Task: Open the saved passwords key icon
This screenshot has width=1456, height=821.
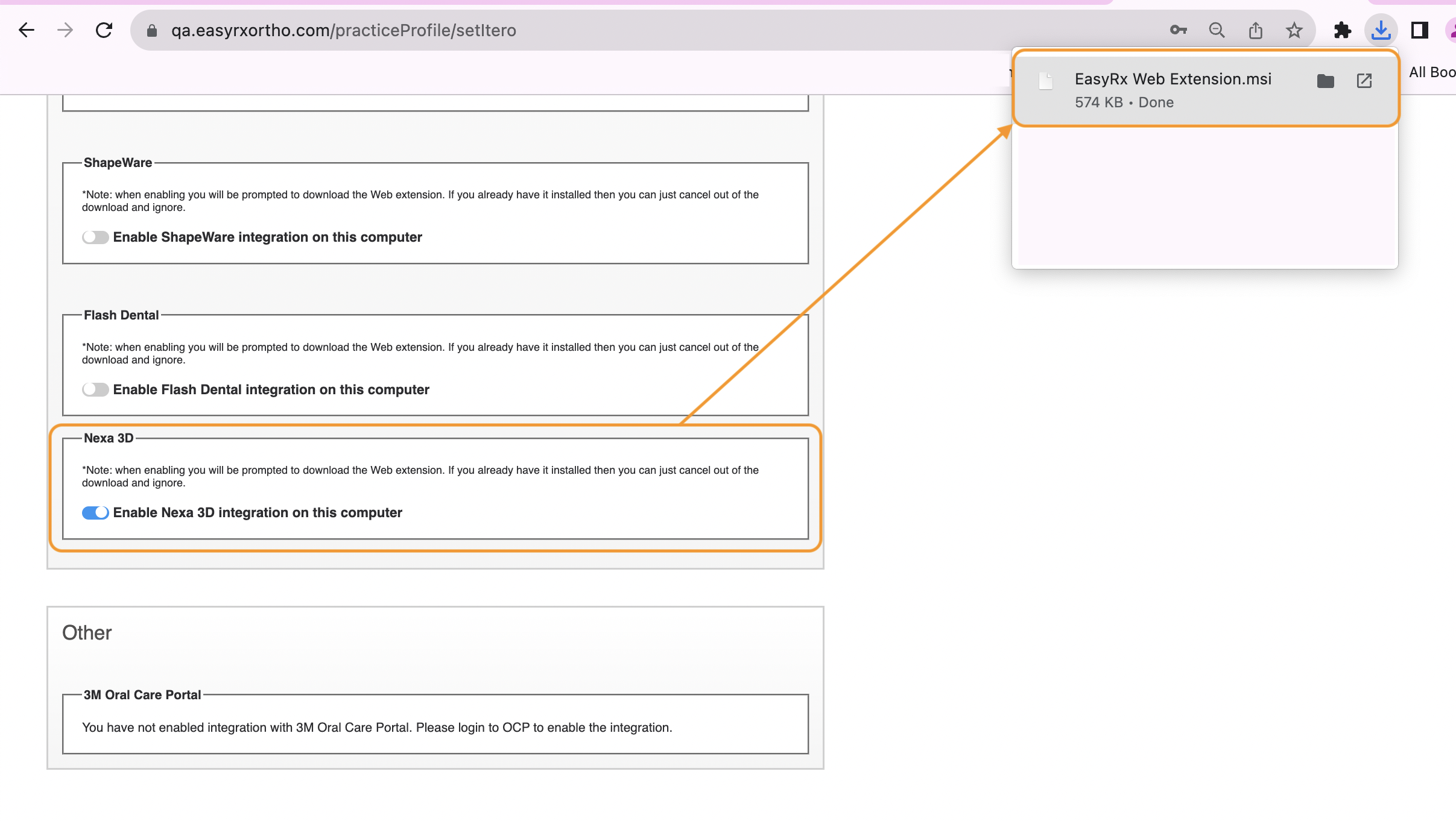Action: pyautogui.click(x=1178, y=30)
